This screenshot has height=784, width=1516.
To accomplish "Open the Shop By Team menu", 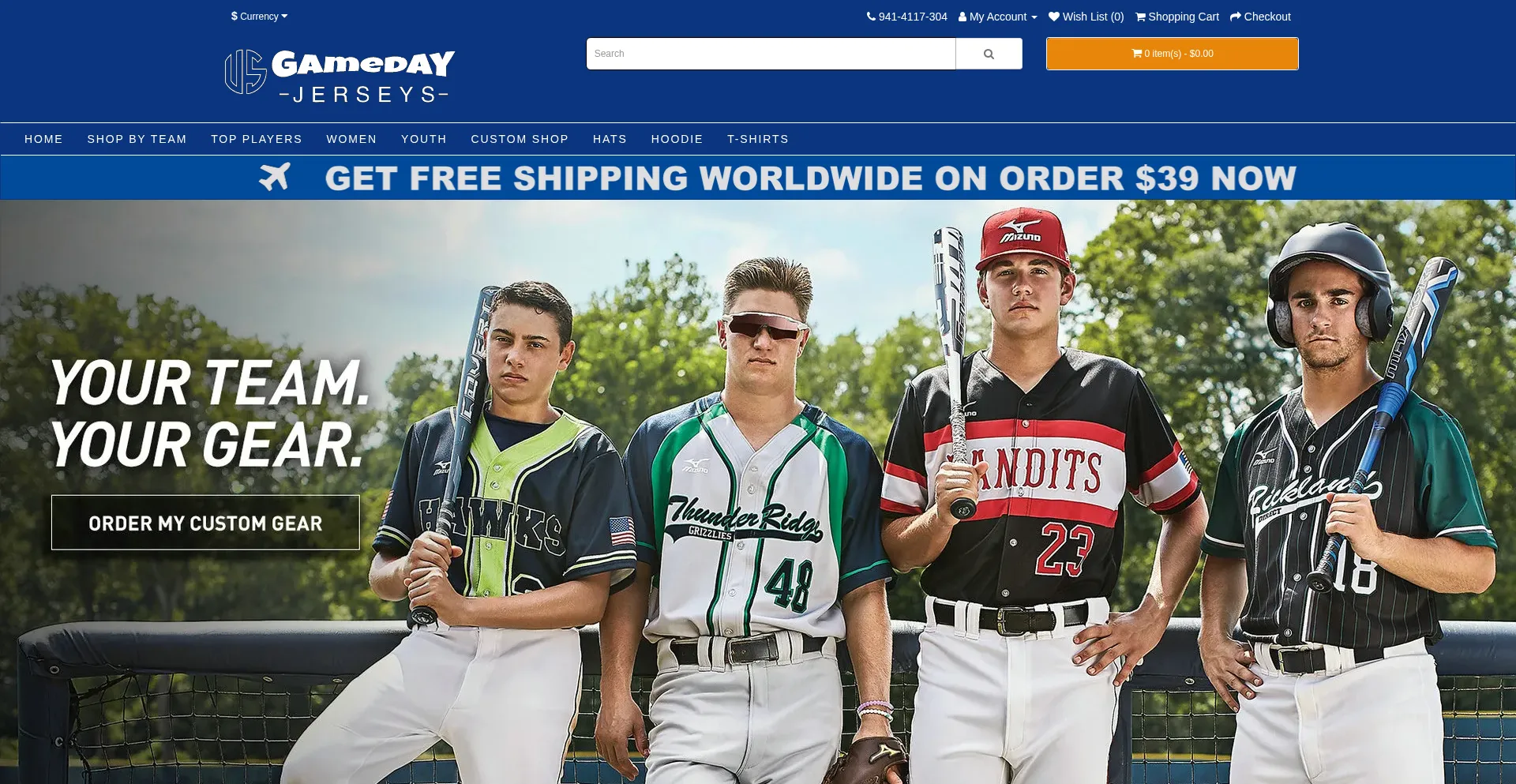I will point(137,139).
